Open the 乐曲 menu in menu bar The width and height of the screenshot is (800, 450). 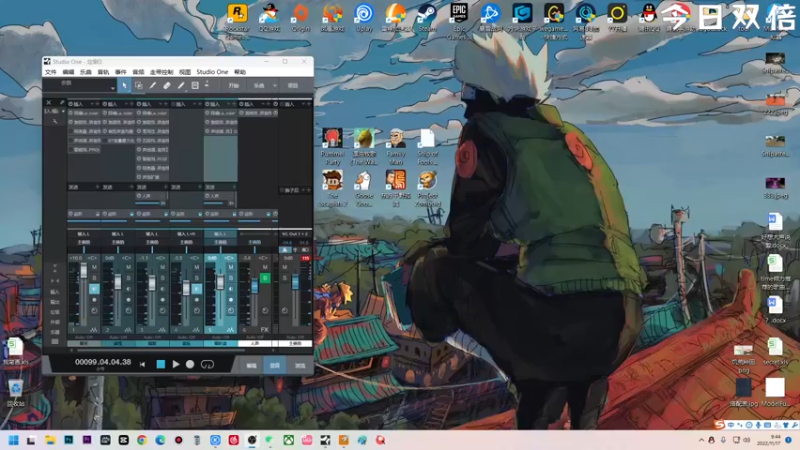[86, 72]
